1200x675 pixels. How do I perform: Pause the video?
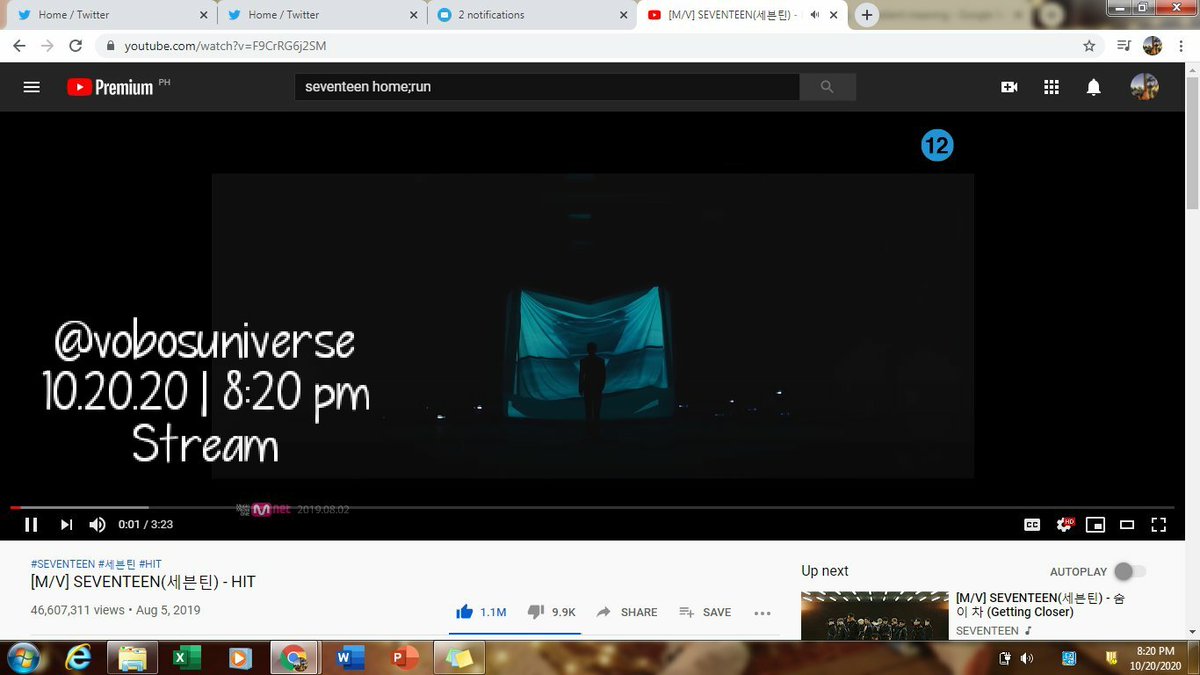point(31,524)
